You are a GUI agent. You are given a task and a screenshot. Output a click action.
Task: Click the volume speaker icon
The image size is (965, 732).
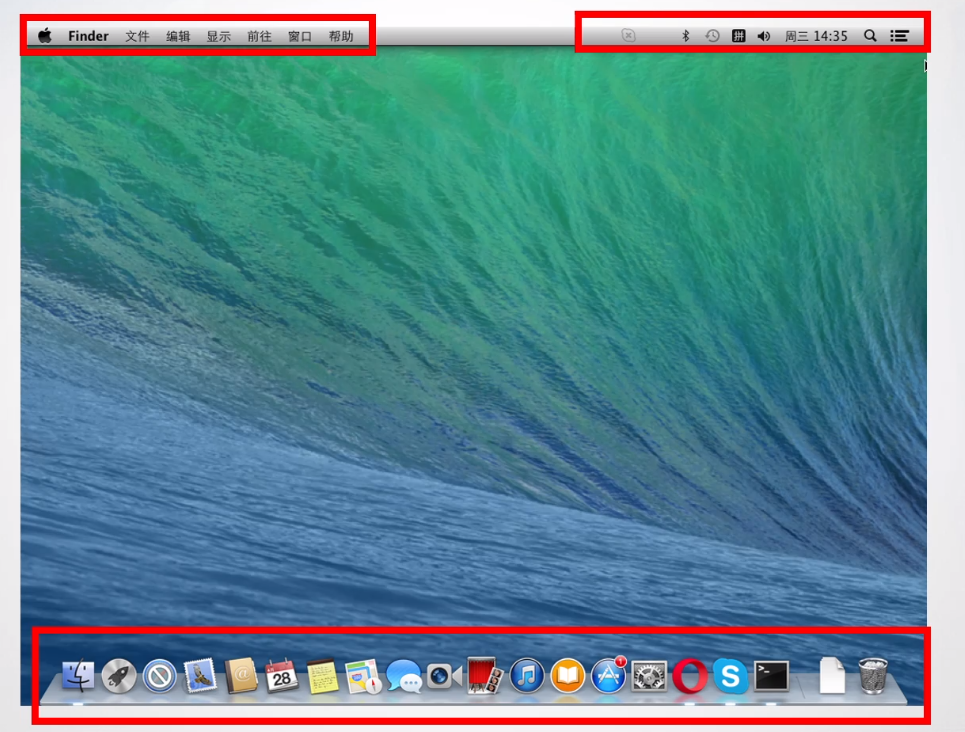(764, 36)
